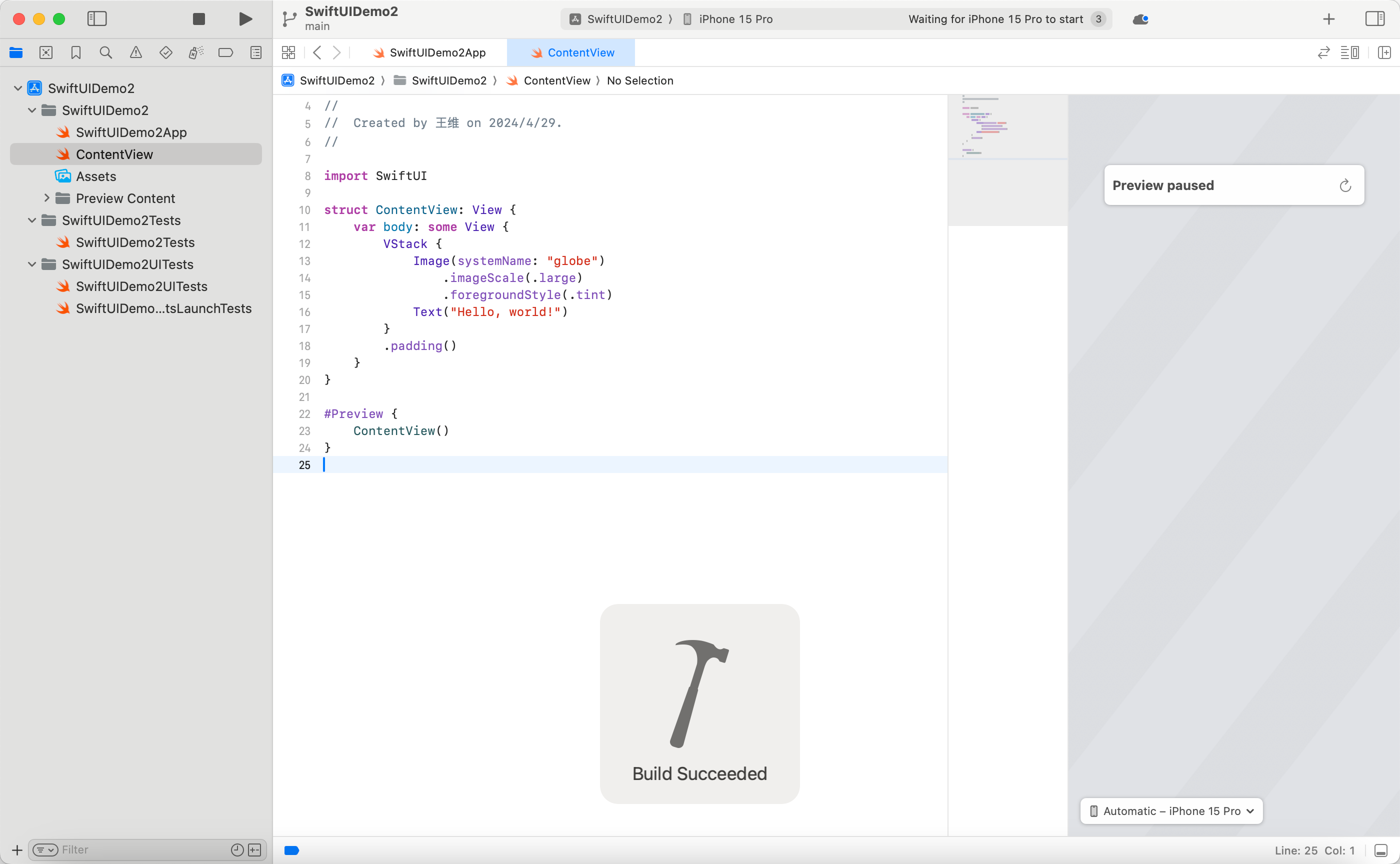Image resolution: width=1400 pixels, height=864 pixels.
Task: Select ContentView in the jump bar
Action: point(548,80)
